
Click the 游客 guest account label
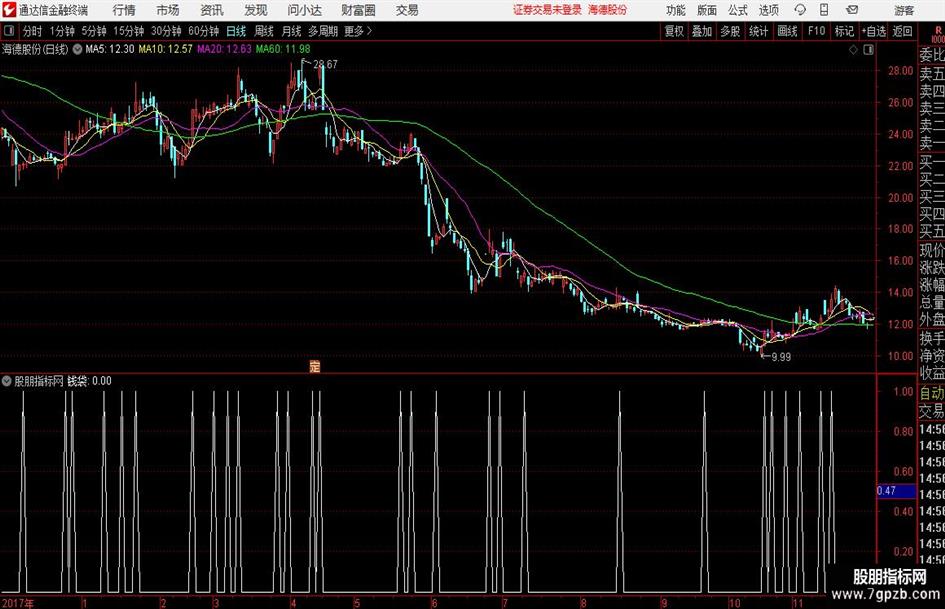[903, 10]
